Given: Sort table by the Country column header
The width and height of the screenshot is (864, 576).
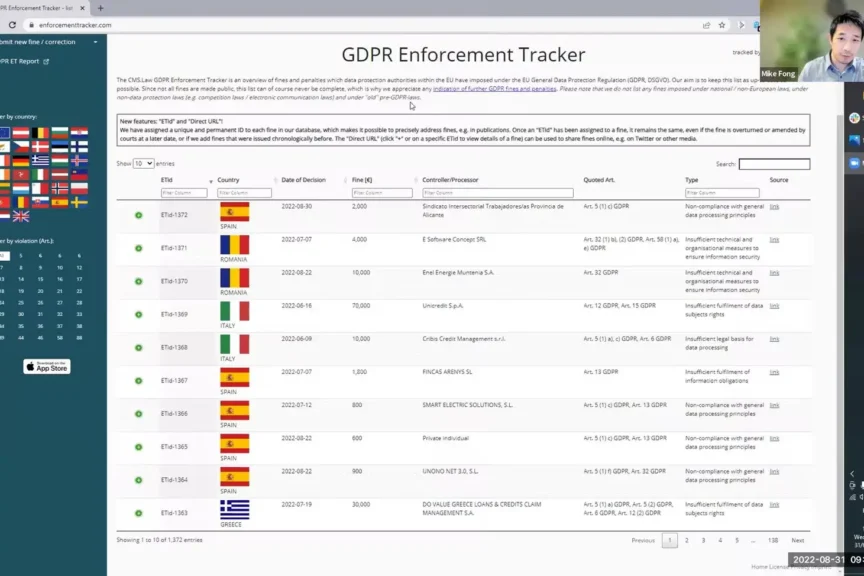Looking at the screenshot, I should pos(228,180).
